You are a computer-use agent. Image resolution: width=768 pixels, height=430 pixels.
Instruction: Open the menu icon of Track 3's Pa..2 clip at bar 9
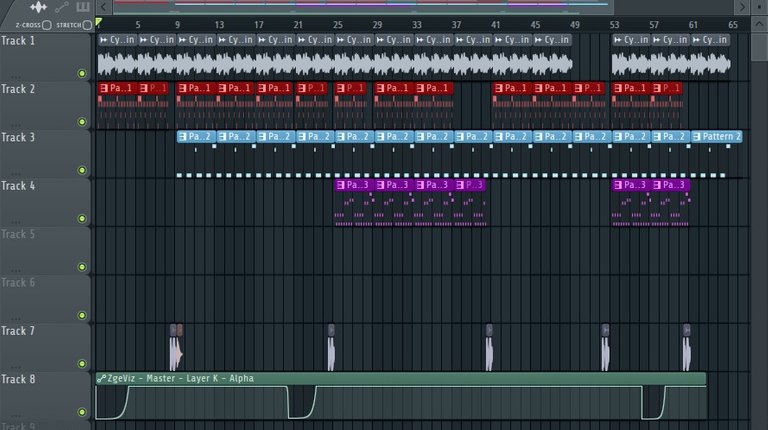tap(183, 137)
